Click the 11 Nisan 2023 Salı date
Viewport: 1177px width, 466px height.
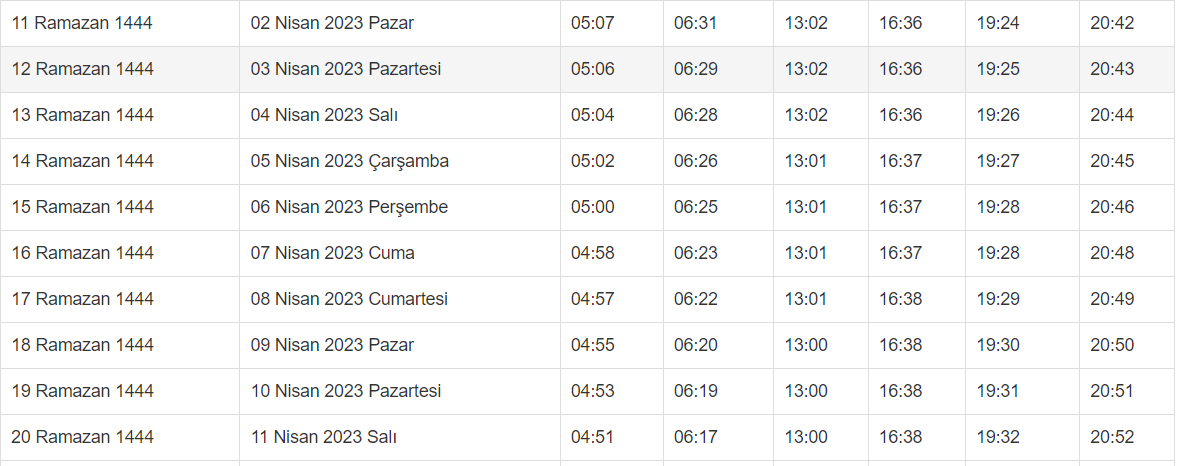(324, 437)
